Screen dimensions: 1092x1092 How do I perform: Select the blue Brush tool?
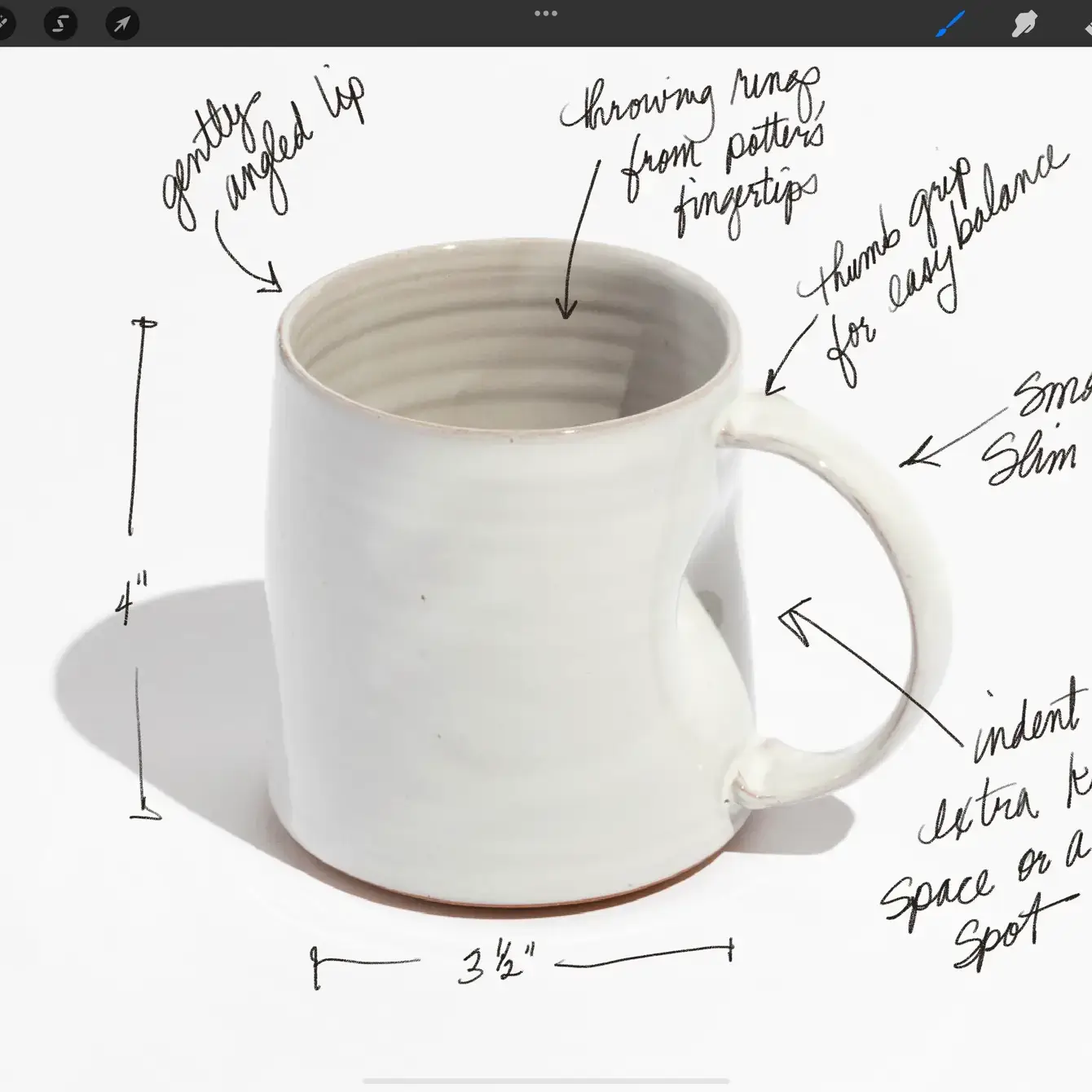tap(948, 24)
